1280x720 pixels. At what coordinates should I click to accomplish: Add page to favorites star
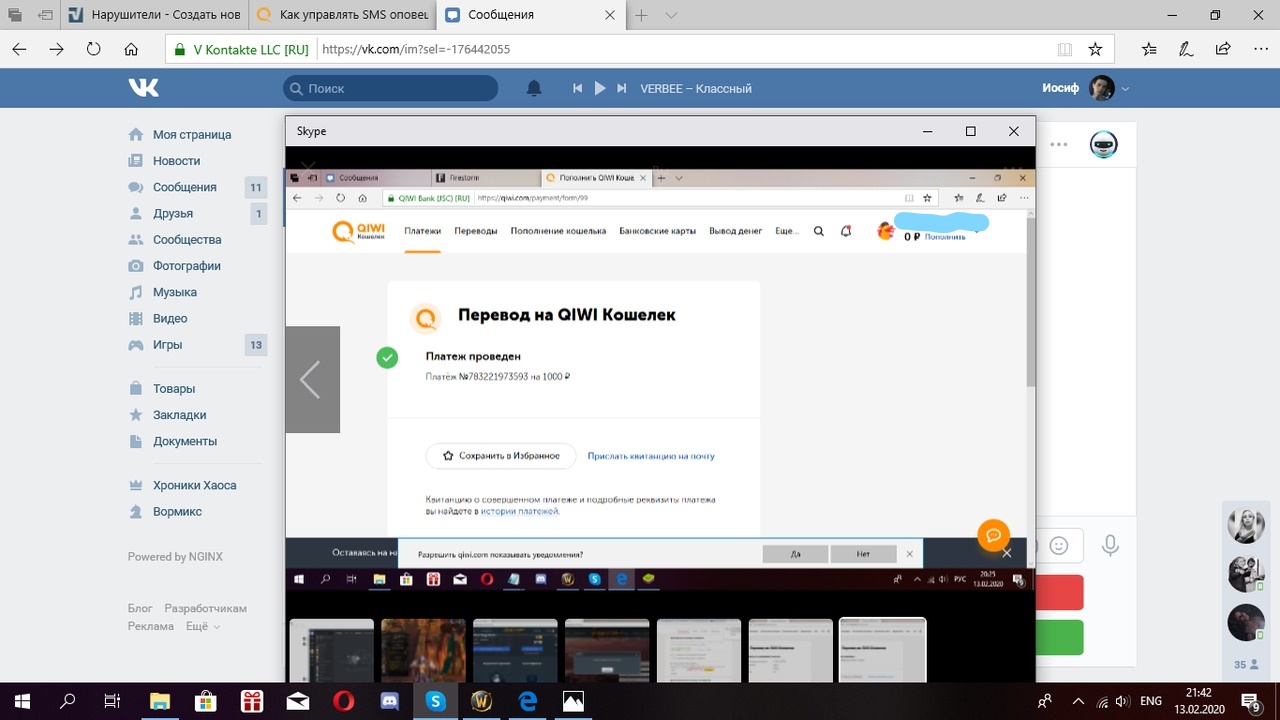pyautogui.click(x=1095, y=49)
